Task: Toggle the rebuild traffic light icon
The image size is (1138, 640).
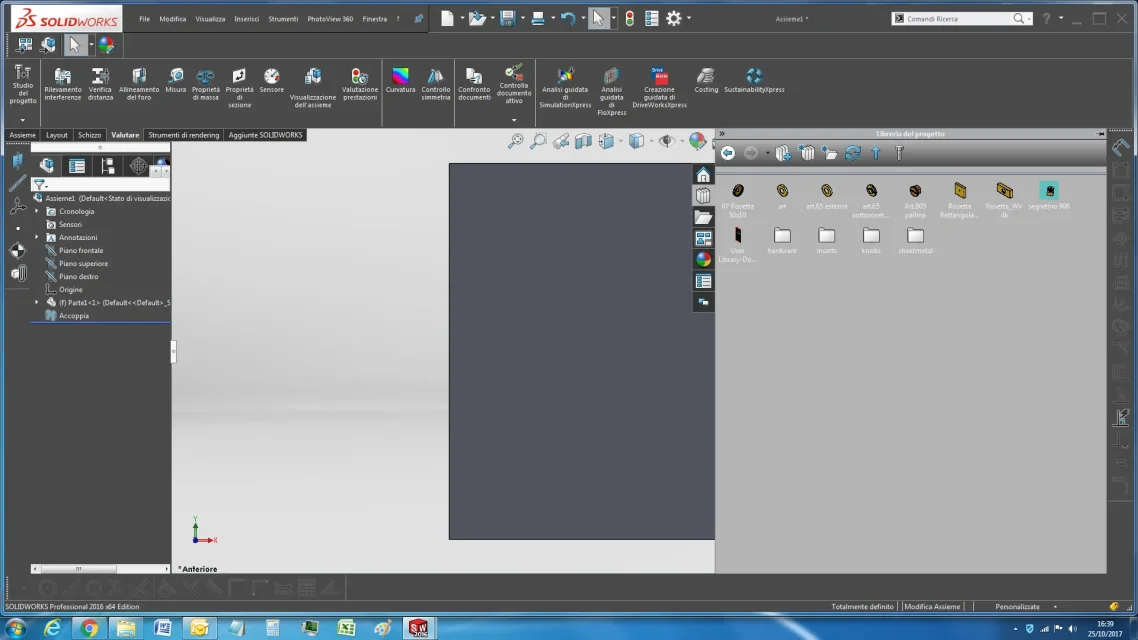Action: point(629,18)
